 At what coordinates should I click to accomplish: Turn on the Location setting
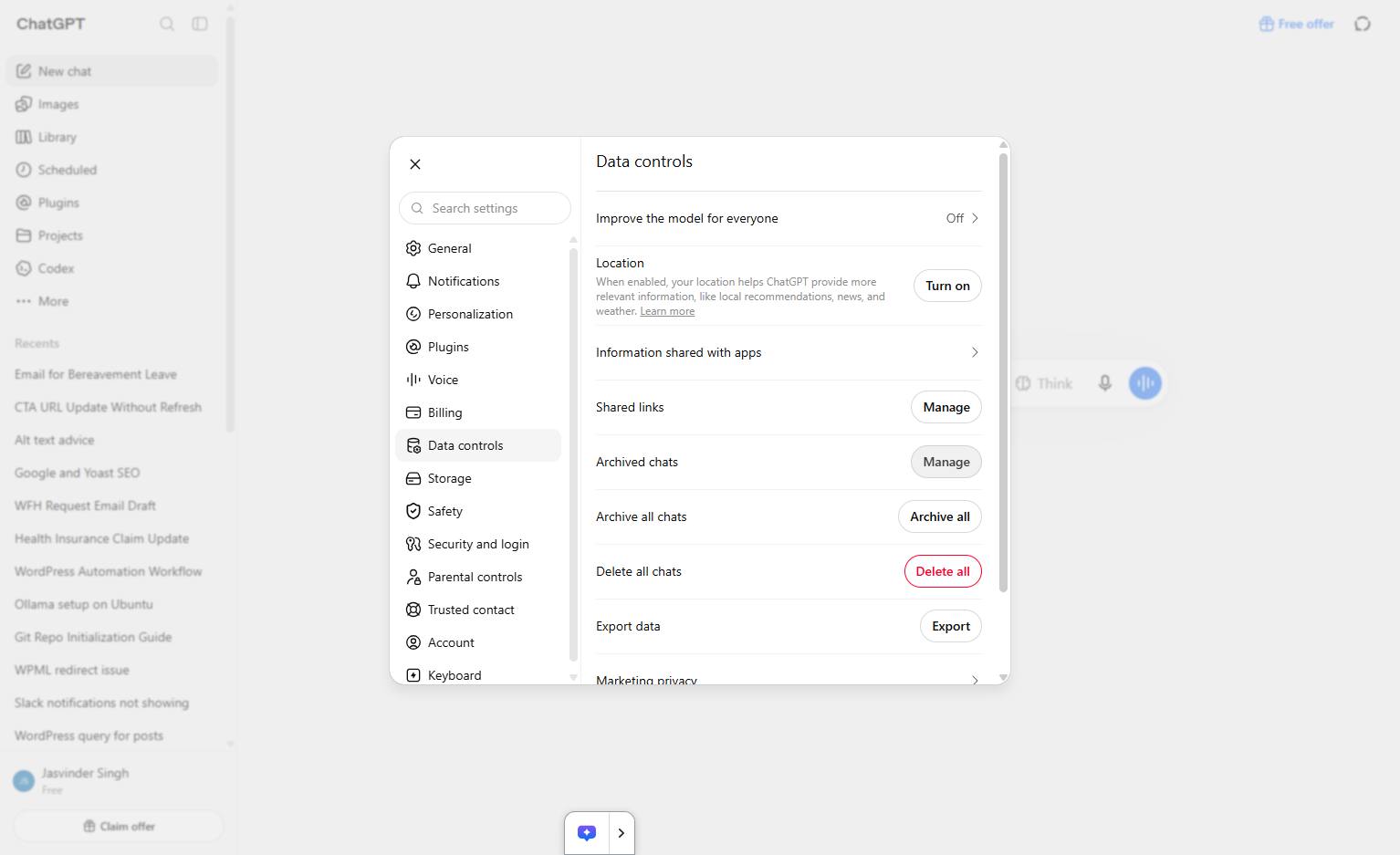click(x=947, y=286)
